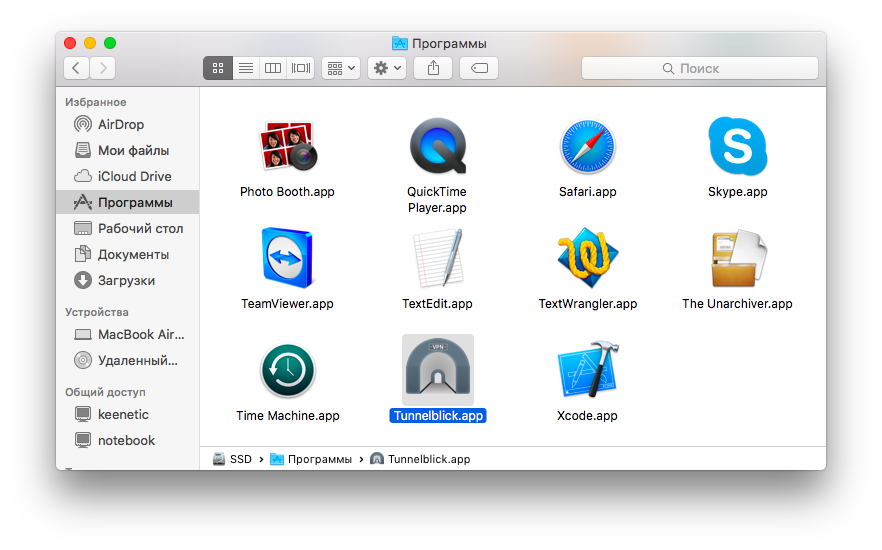Screen dimensions: 882x550
Task: Open iCloud Drive in the sidebar
Action: click(128, 176)
